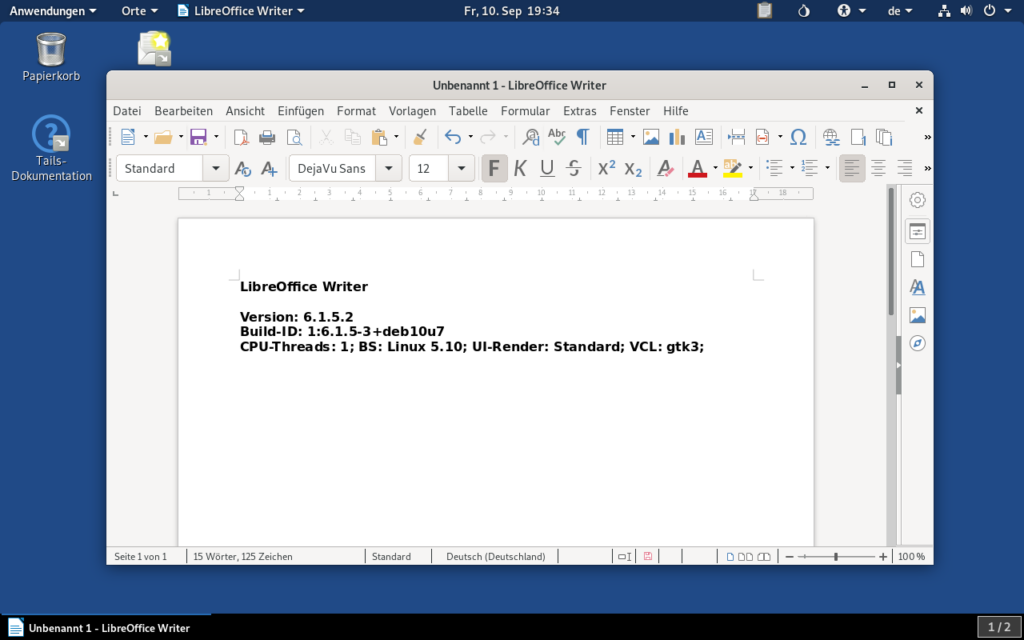1024x640 pixels.
Task: Save the document with the floppy icon
Action: tap(199, 136)
